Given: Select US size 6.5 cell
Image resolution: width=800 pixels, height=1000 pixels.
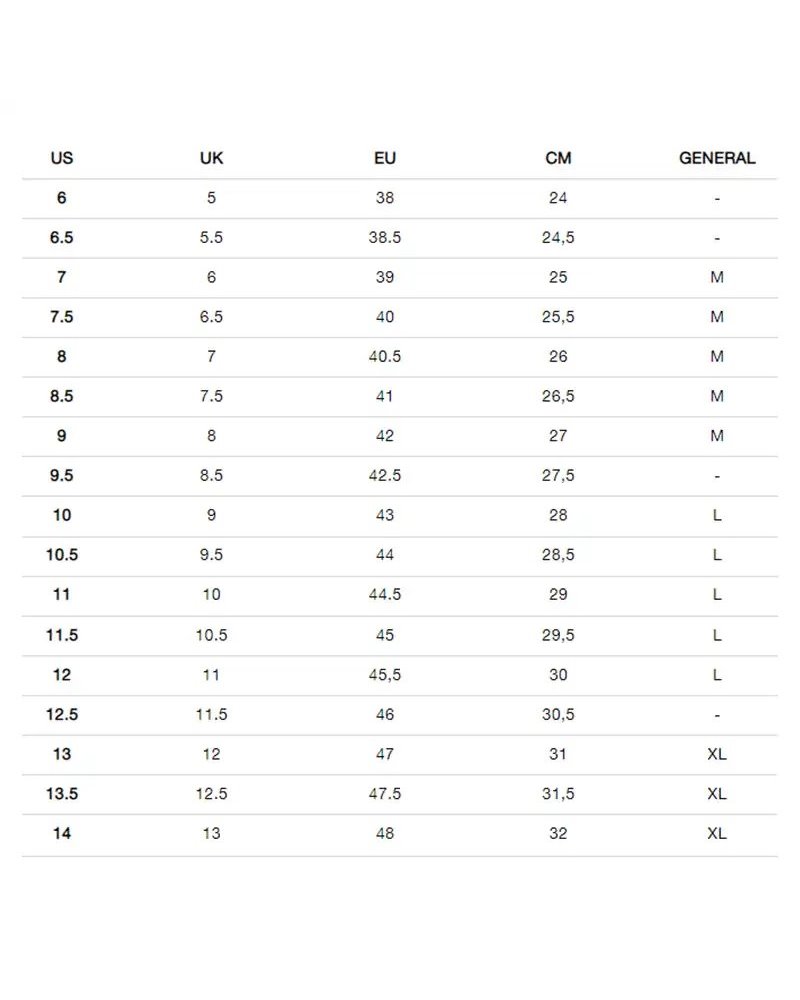Looking at the screenshot, I should [62, 237].
